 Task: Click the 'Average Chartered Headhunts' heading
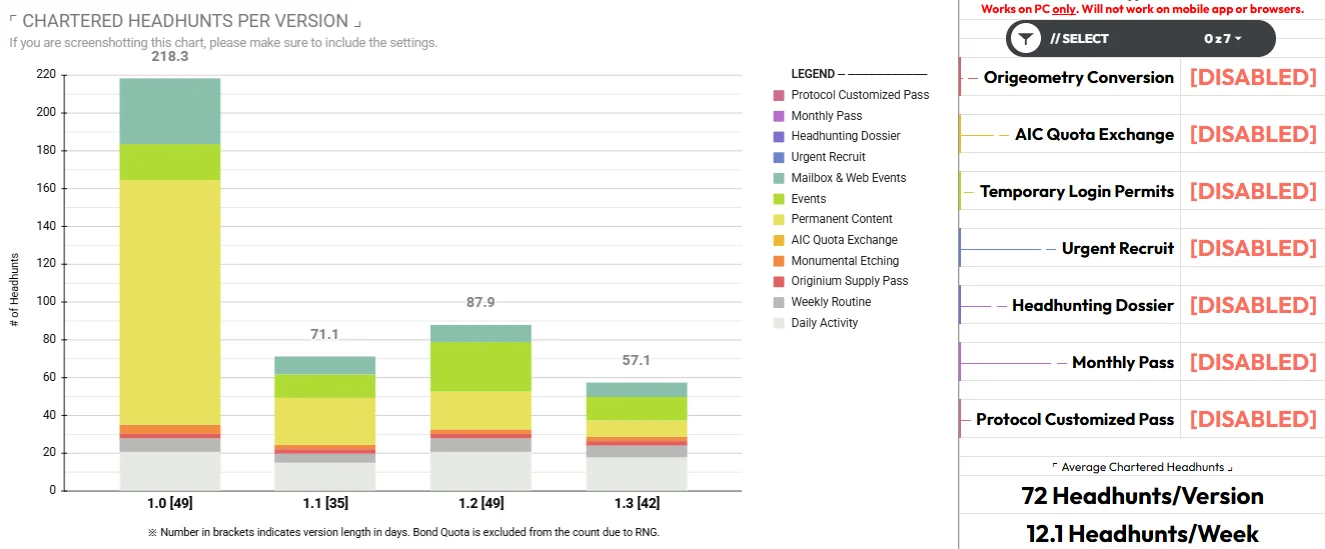point(1142,467)
